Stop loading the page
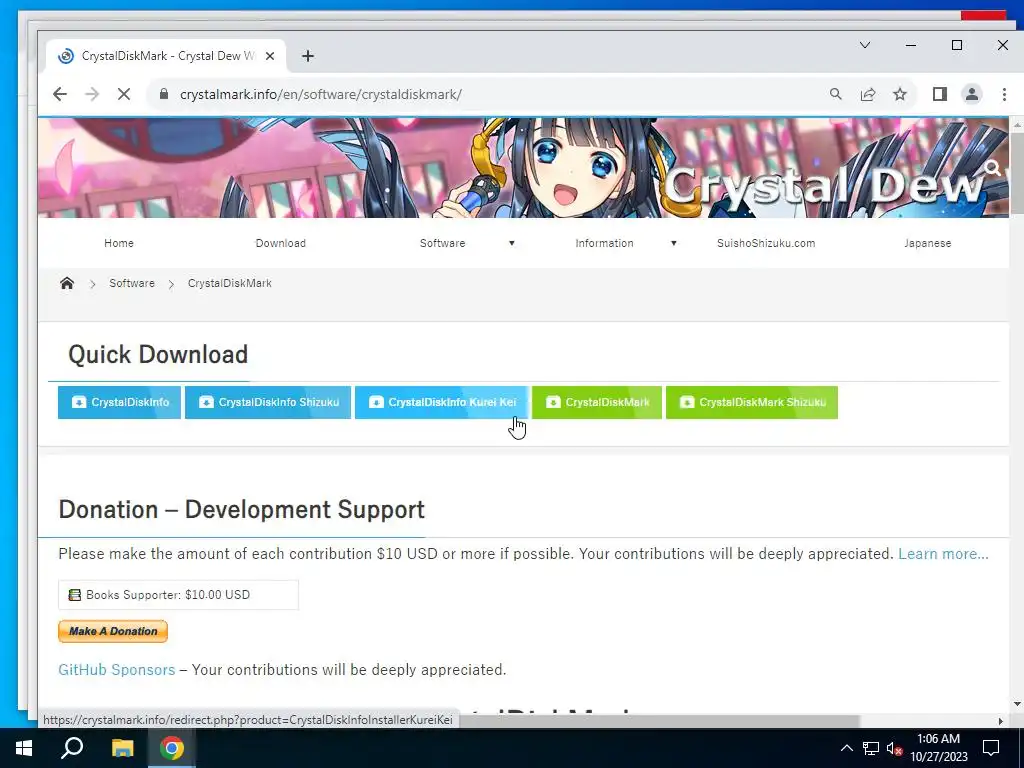The image size is (1024, 768). pyautogui.click(x=123, y=94)
